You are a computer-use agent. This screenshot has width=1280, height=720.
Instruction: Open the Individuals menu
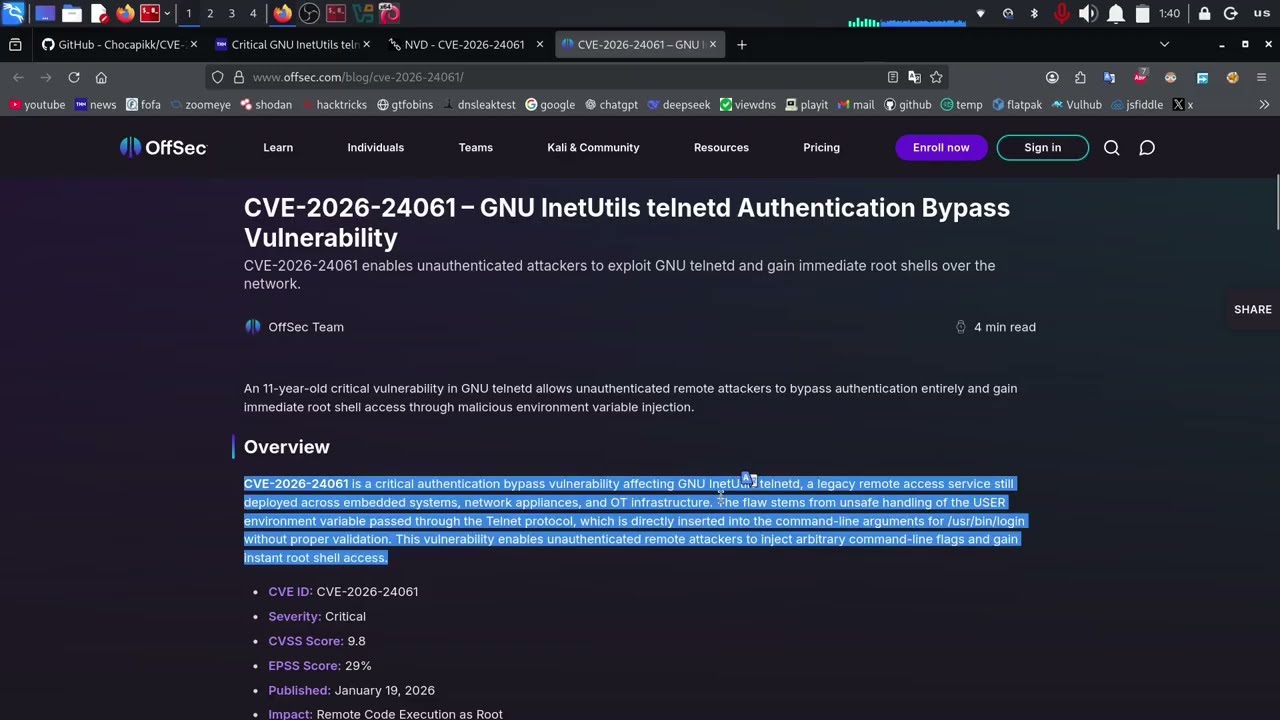[376, 147]
